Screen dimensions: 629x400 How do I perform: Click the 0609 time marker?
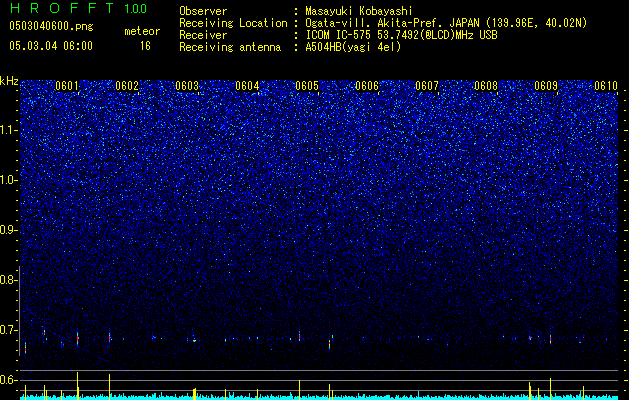point(546,86)
